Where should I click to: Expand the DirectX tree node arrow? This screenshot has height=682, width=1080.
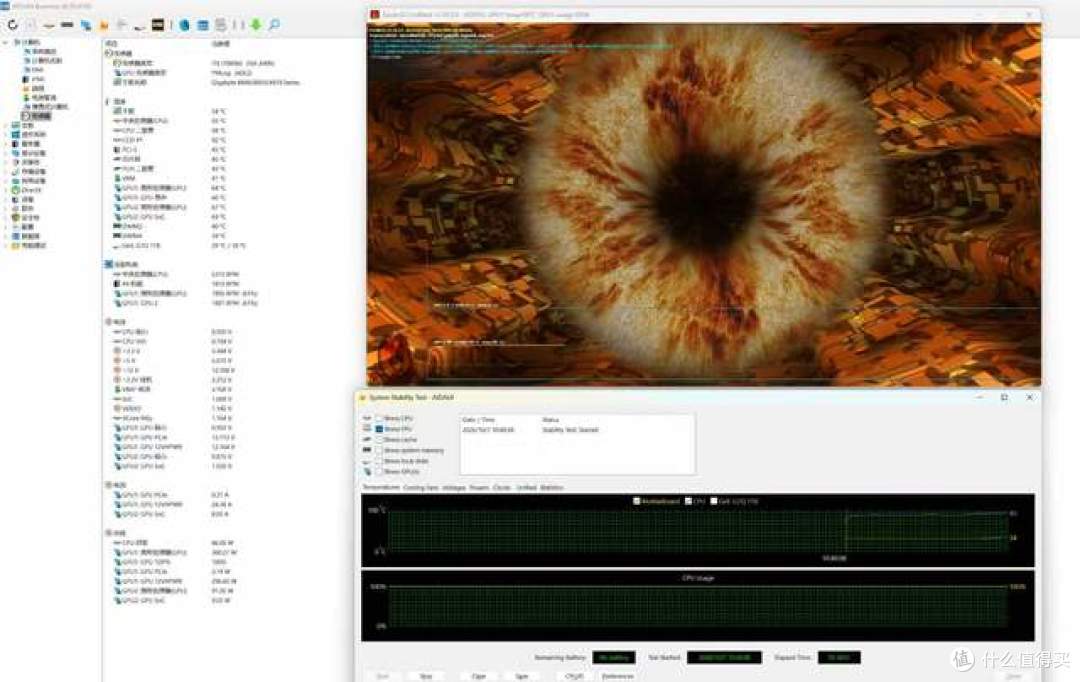pyautogui.click(x=6, y=189)
